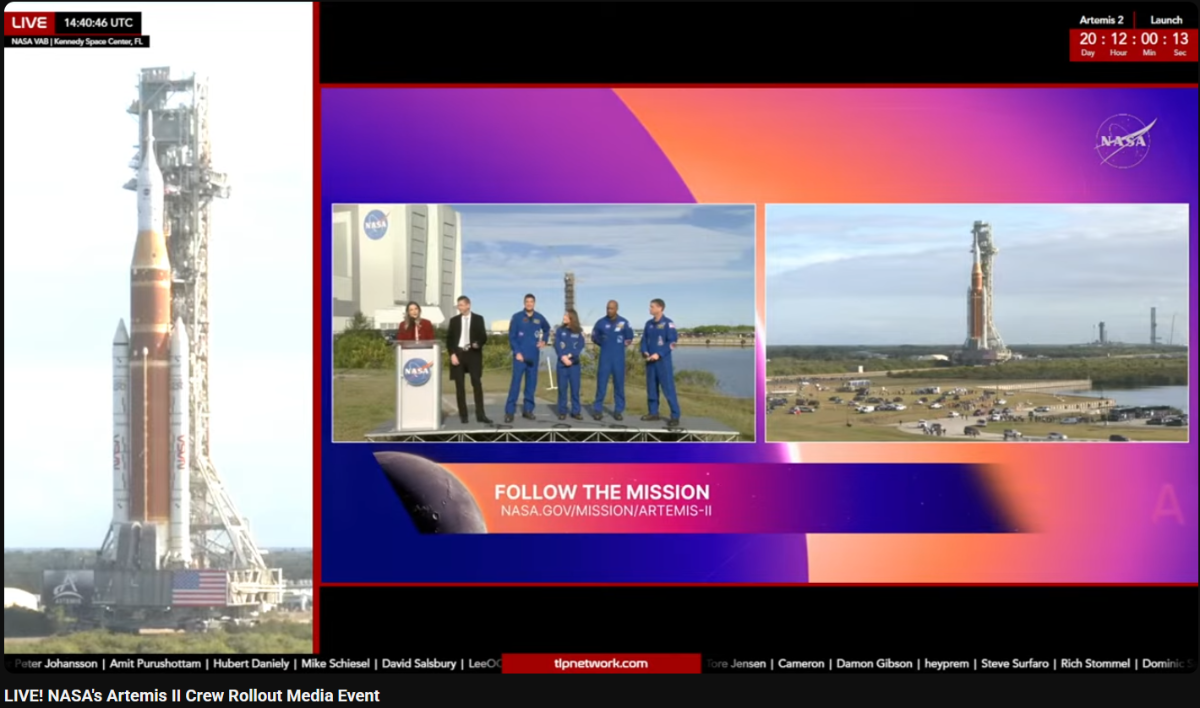Click the NASA logo on the VAB building

coord(376,224)
